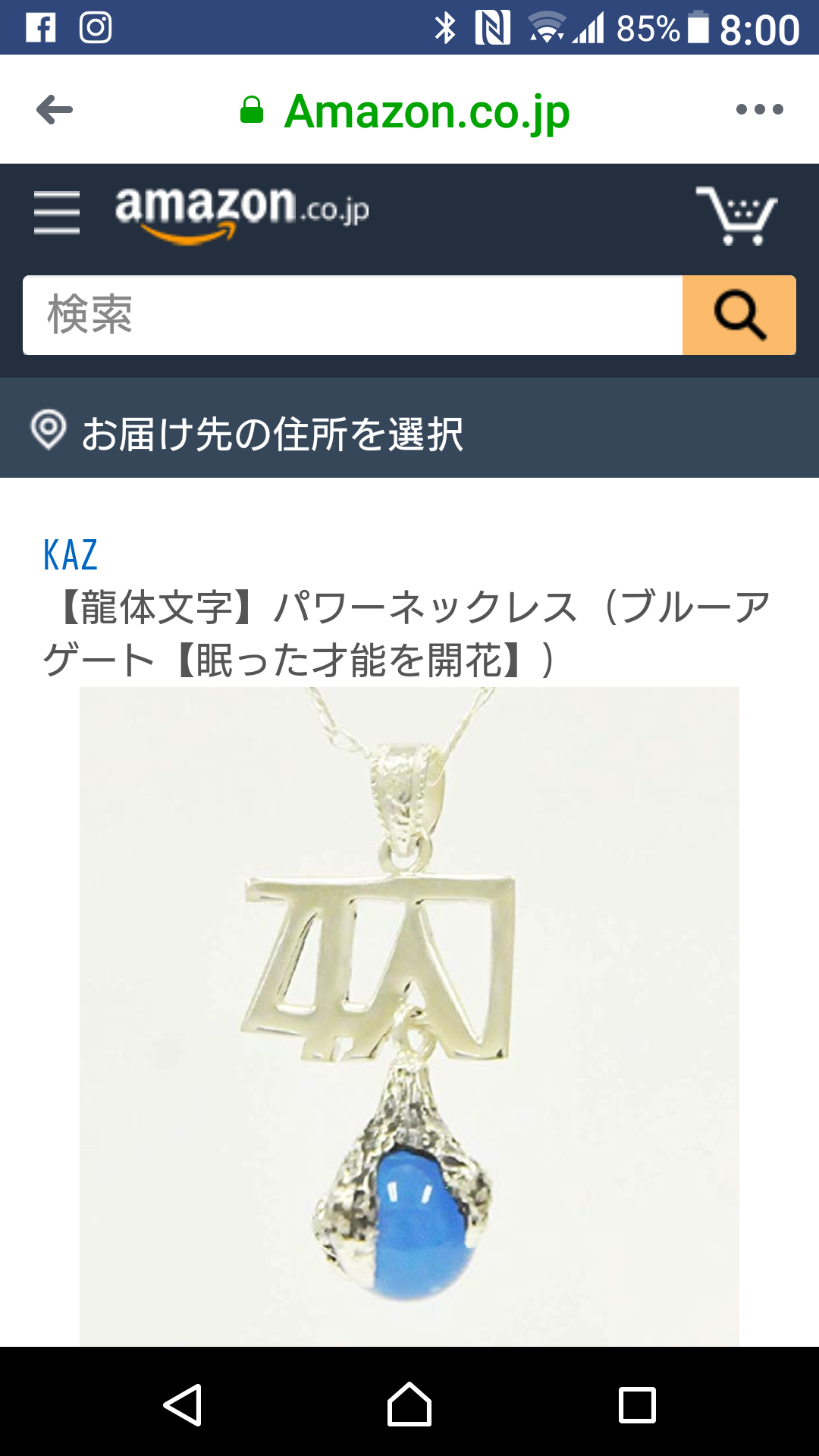The image size is (819, 1456).
Task: Tap the Facebook notification icon
Action: click(x=41, y=28)
